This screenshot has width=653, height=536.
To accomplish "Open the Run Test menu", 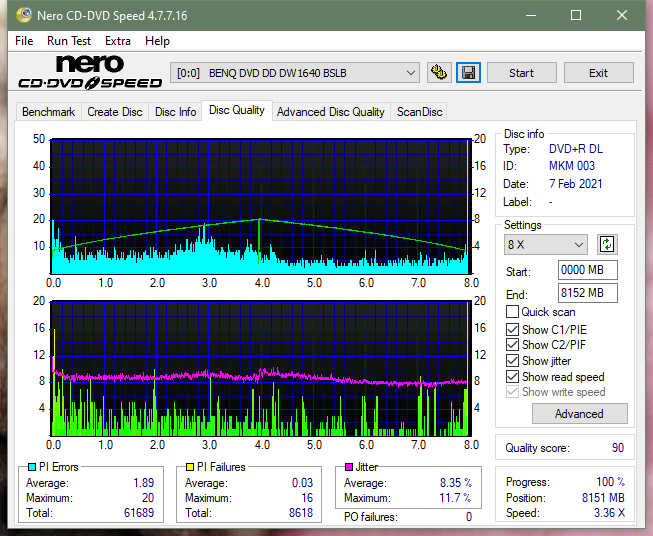I will [69, 41].
